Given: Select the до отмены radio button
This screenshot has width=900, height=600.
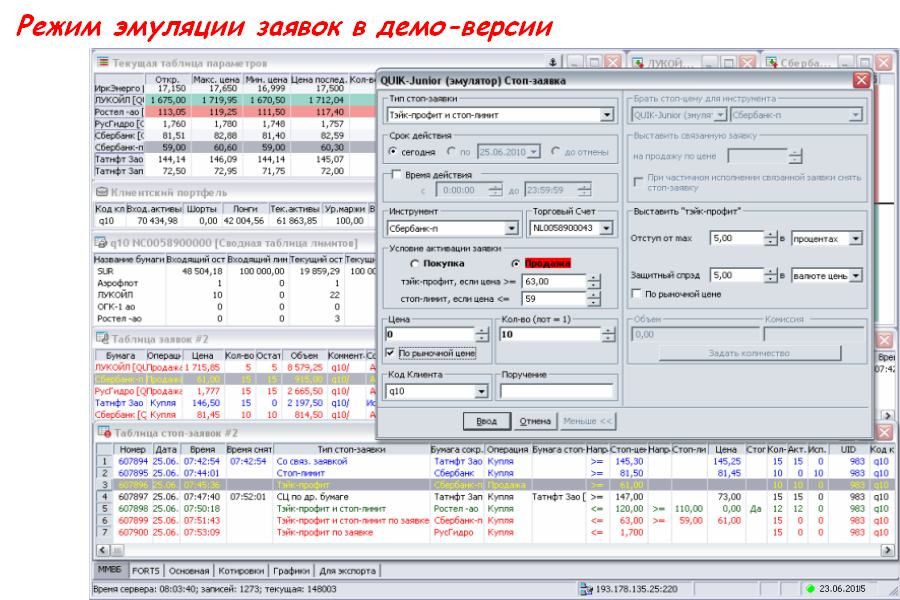Looking at the screenshot, I should pos(555,152).
